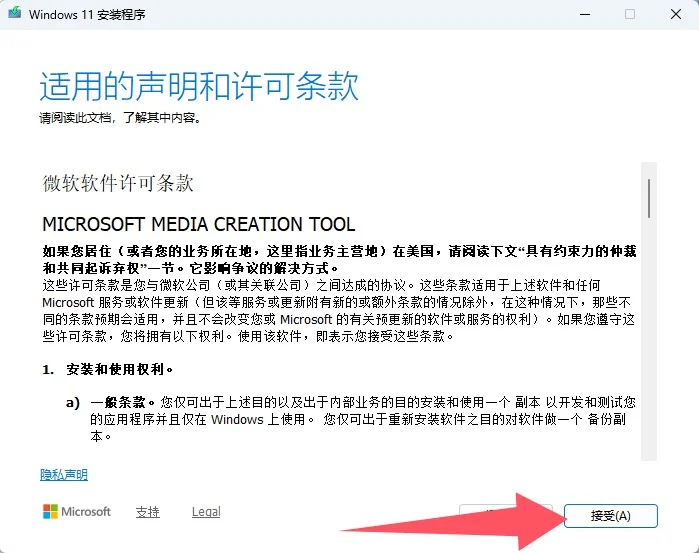Image resolution: width=699 pixels, height=553 pixels.
Task: Click the window title Windows 11 安装程序
Action: pos(87,15)
